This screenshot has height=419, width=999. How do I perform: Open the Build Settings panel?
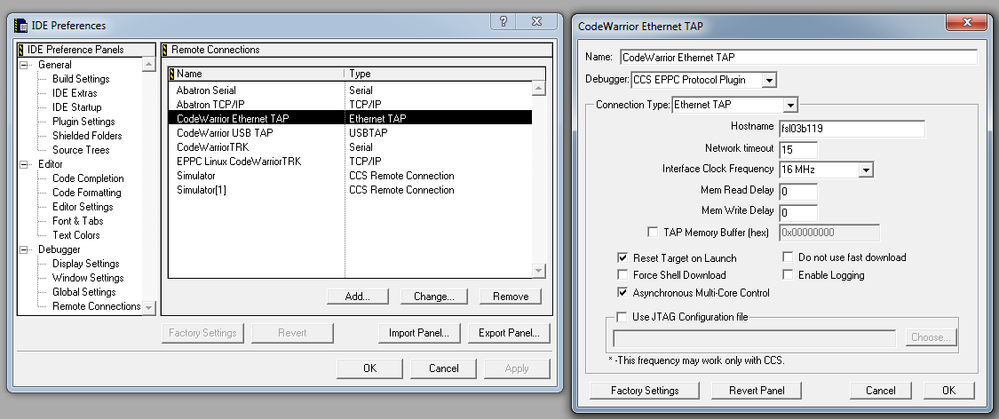pos(81,79)
